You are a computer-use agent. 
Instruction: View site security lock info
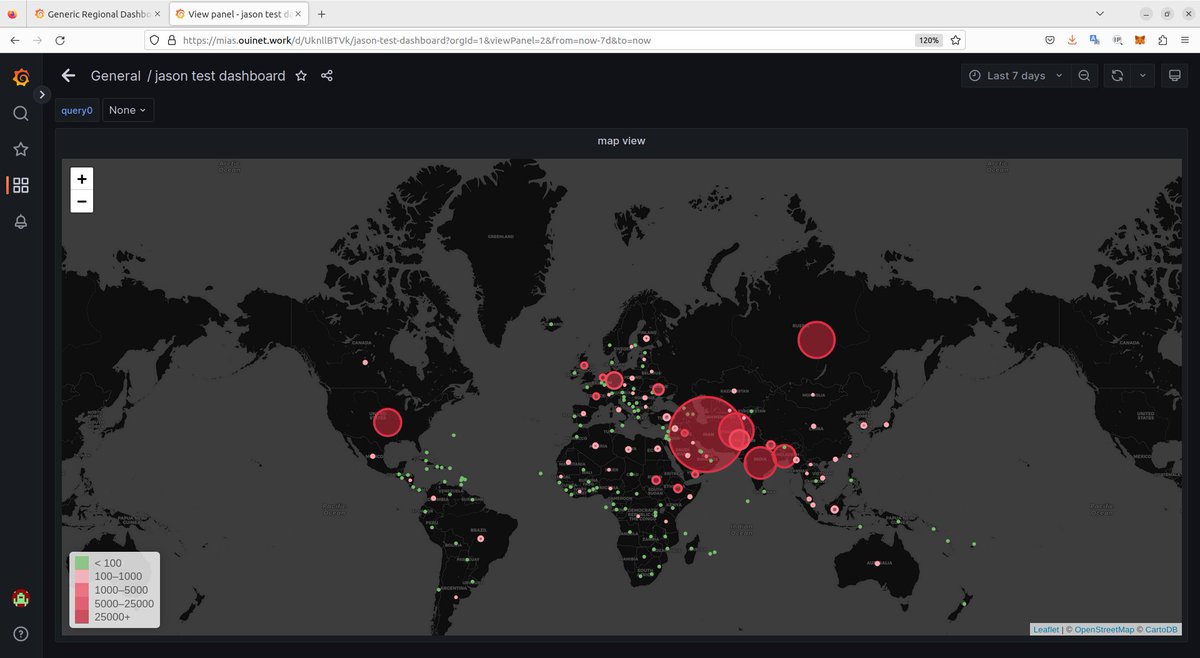pyautogui.click(x=172, y=40)
